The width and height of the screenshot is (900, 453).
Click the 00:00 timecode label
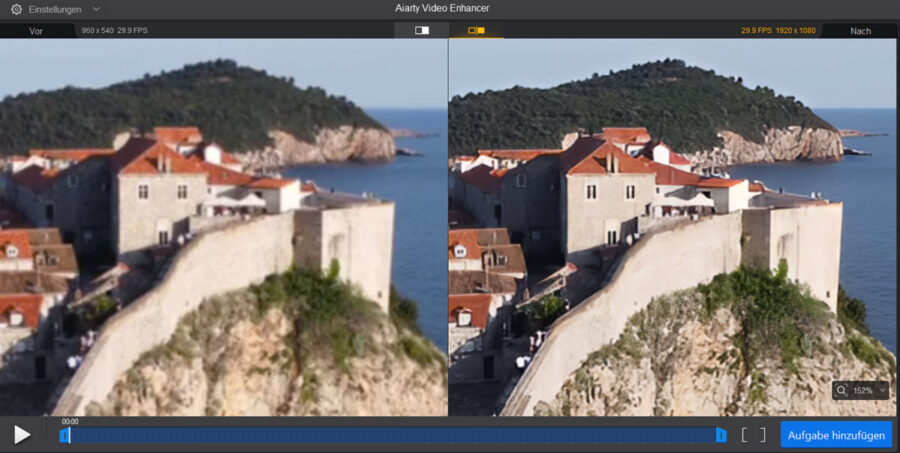70,421
